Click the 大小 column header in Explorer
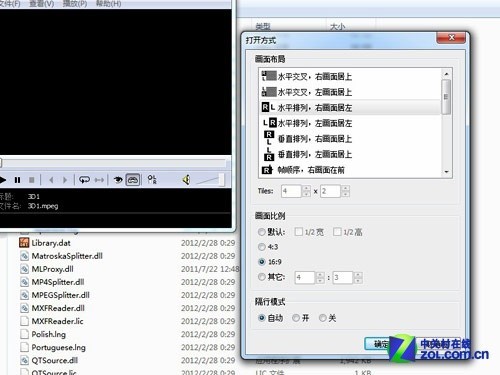 (x=337, y=26)
